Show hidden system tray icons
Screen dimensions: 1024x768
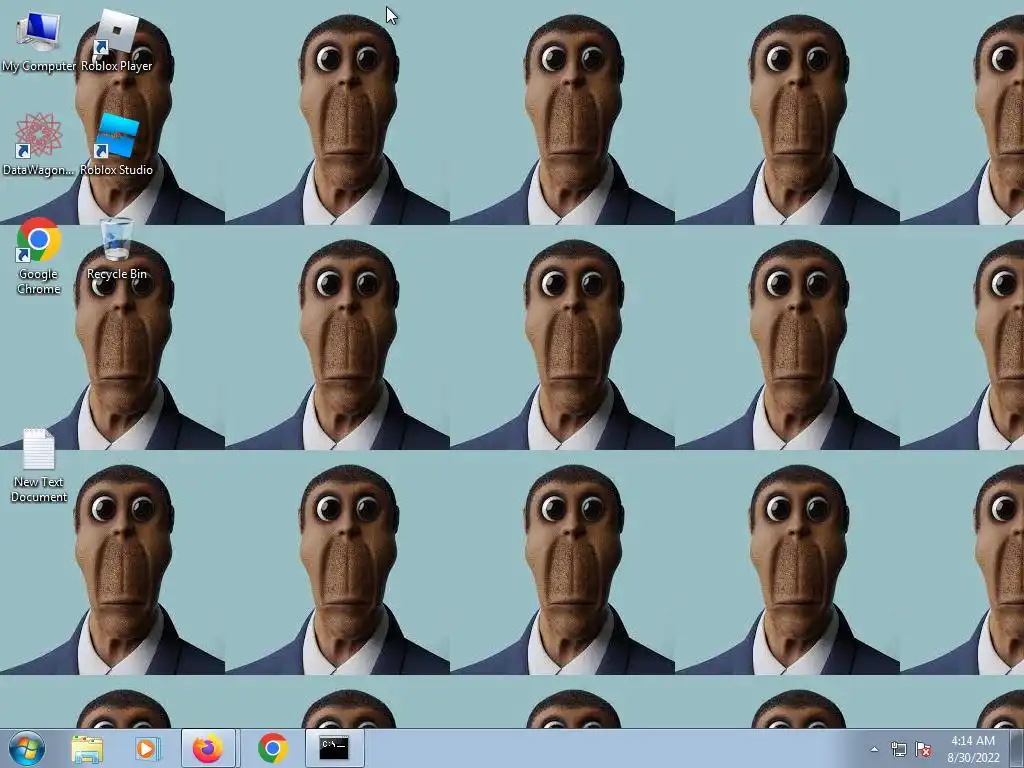coord(874,749)
